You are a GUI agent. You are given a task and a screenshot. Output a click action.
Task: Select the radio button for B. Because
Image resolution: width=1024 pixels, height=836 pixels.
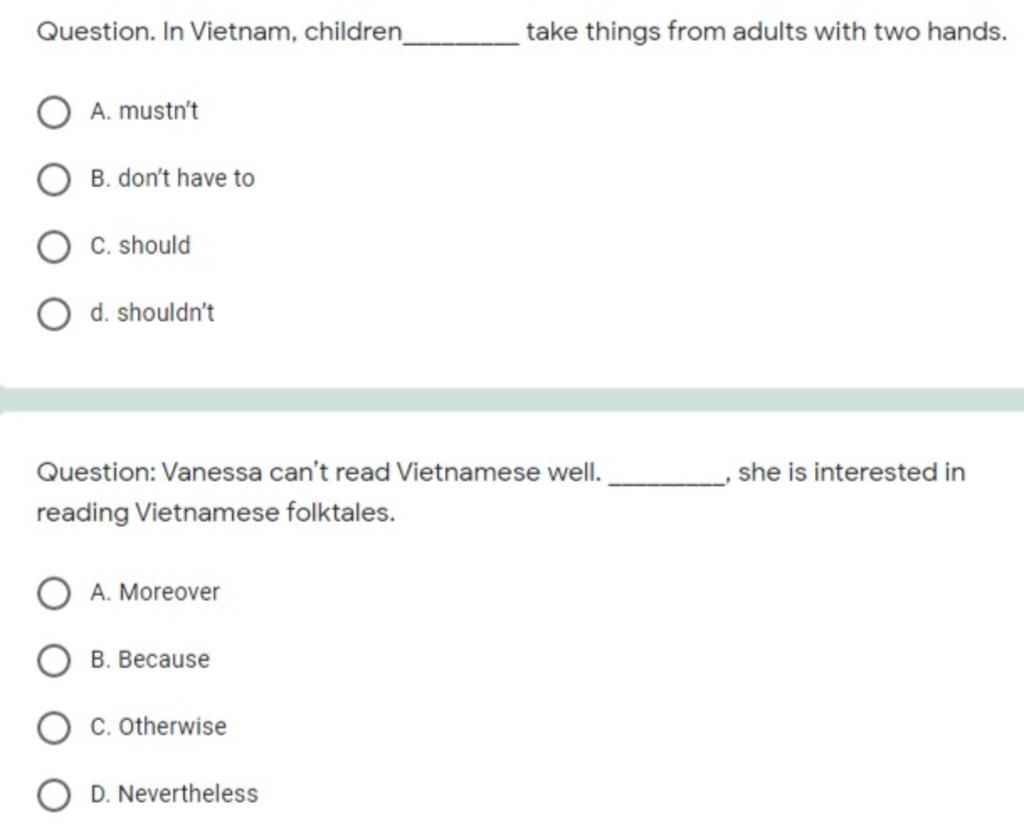[x=54, y=660]
